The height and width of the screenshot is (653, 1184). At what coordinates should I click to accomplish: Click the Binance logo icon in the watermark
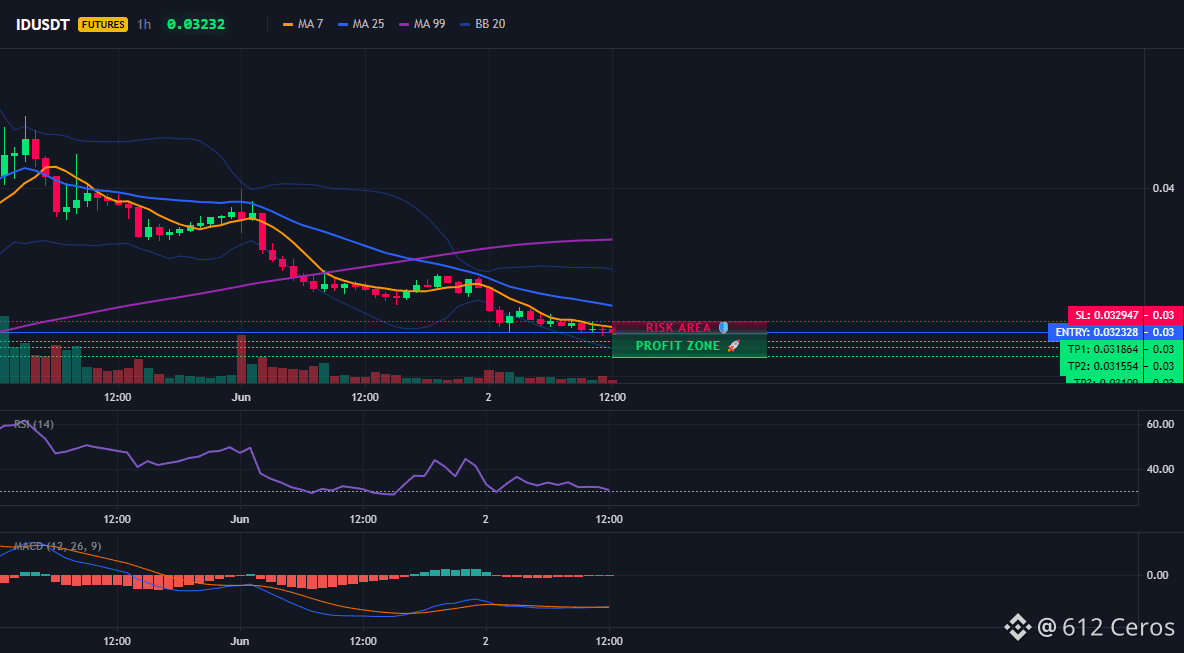point(1016,626)
